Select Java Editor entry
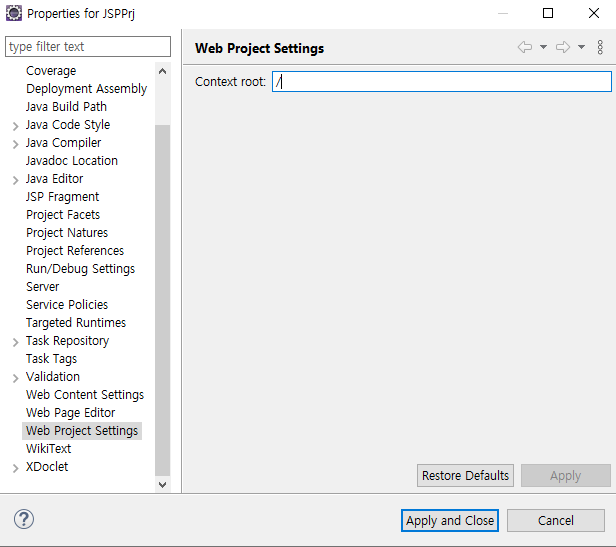The height and width of the screenshot is (547, 616). pyautogui.click(x=55, y=178)
